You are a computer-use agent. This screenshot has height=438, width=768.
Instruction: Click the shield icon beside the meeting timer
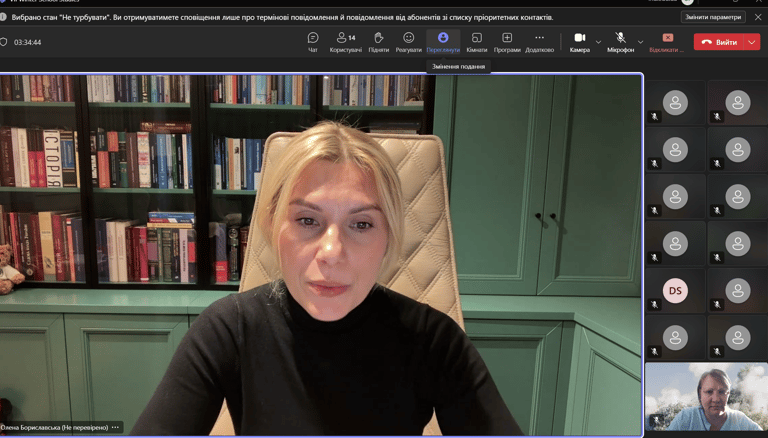(x=3, y=42)
